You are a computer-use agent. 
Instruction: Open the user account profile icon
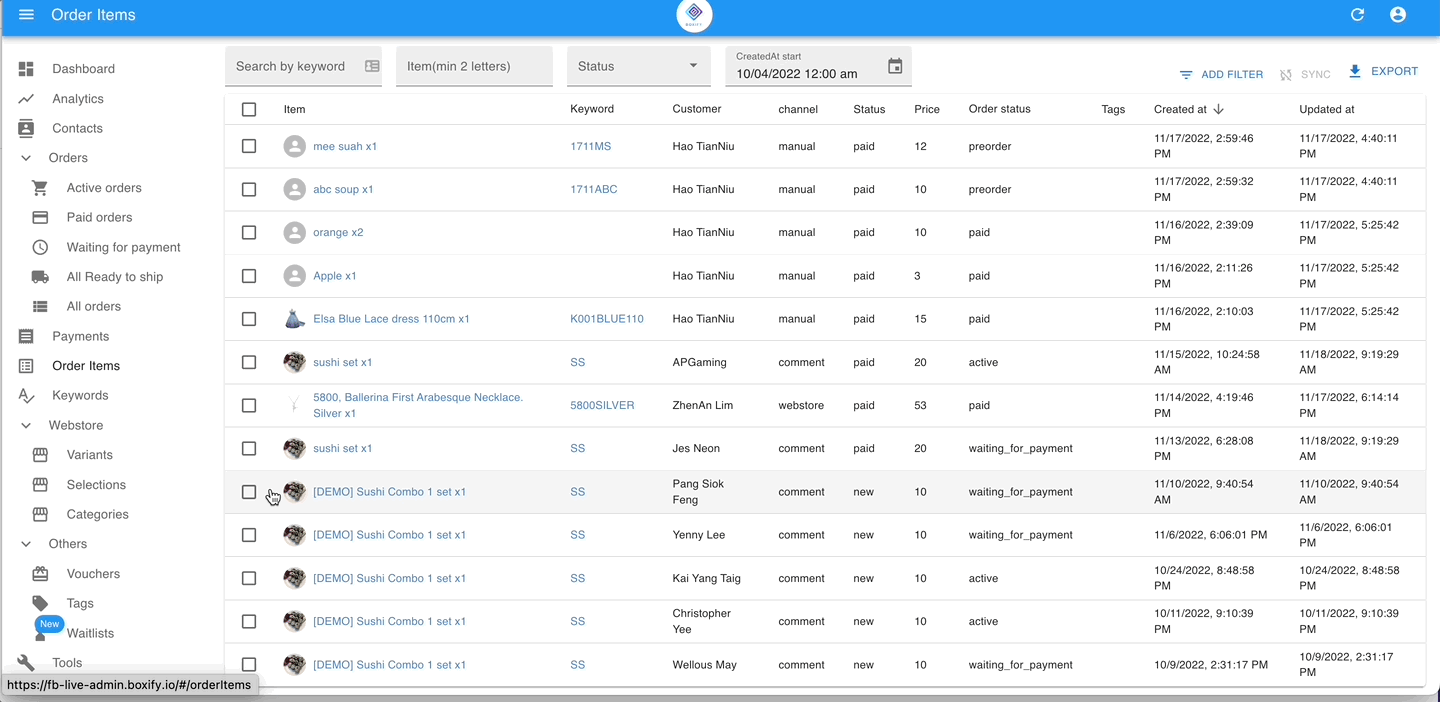tap(1398, 15)
